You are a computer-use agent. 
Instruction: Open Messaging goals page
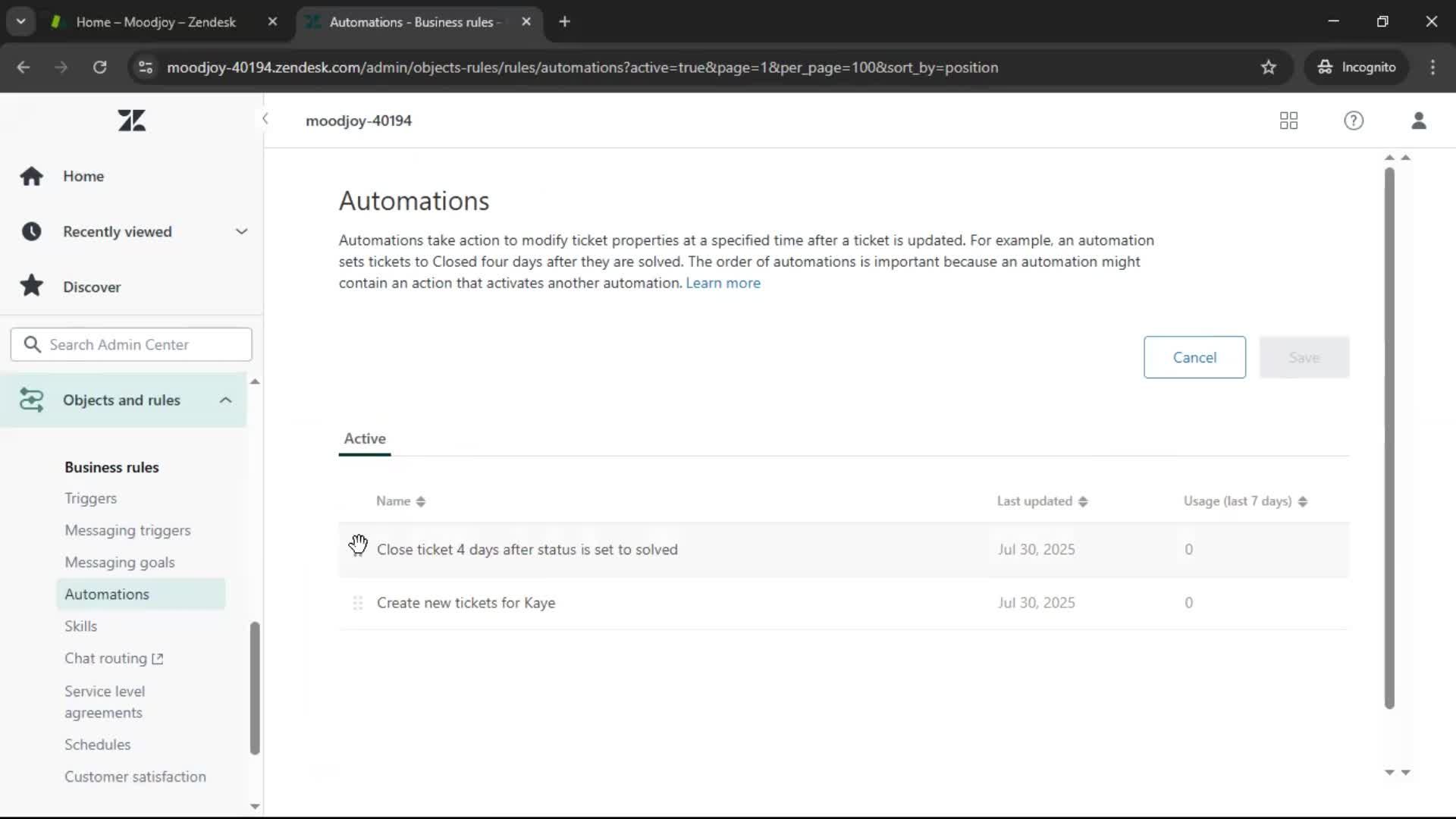click(x=120, y=562)
